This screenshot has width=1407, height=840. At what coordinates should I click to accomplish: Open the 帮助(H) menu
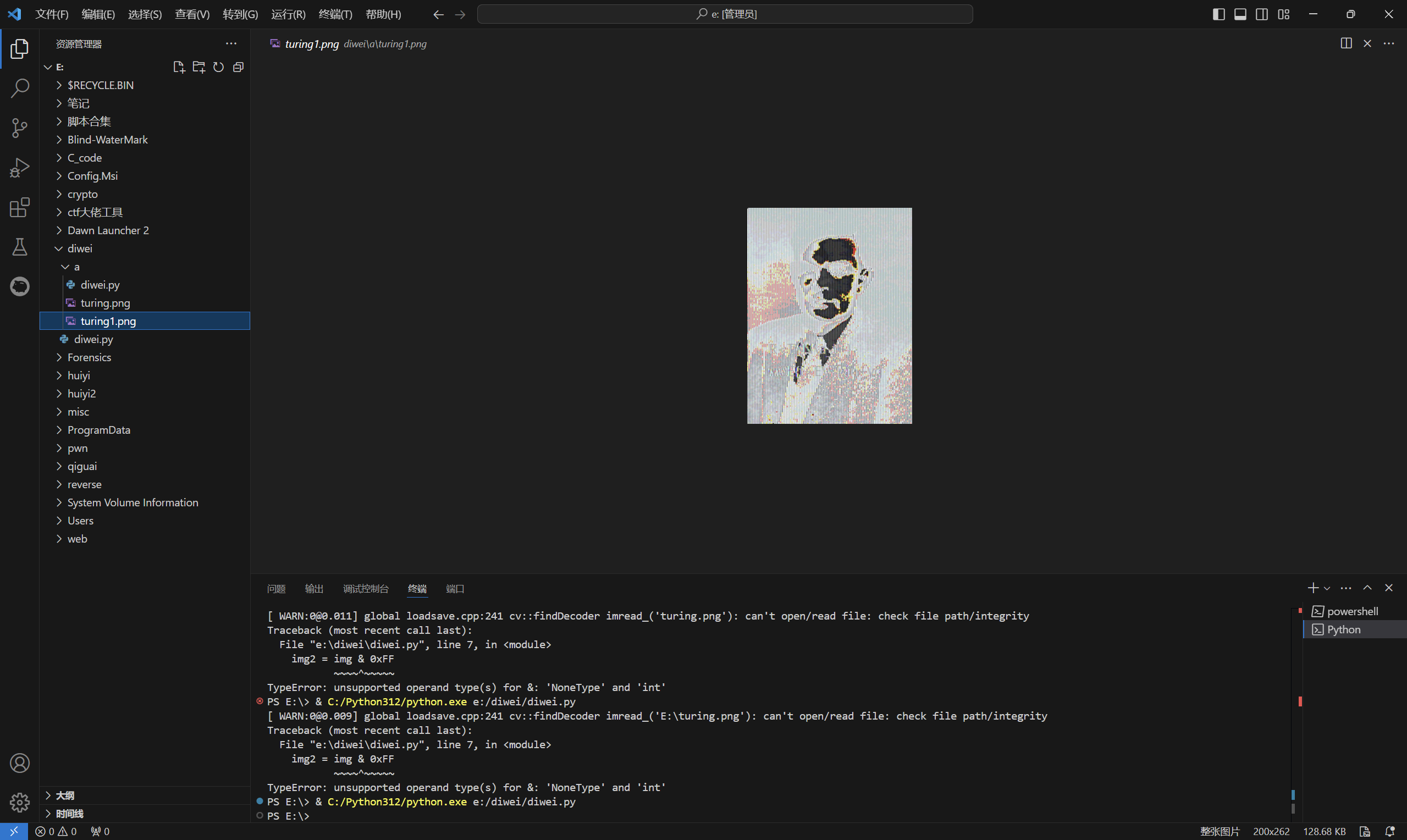pos(383,14)
